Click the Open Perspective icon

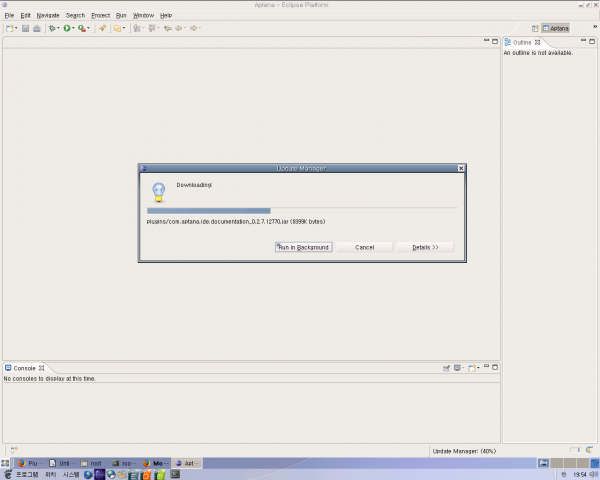[x=535, y=28]
